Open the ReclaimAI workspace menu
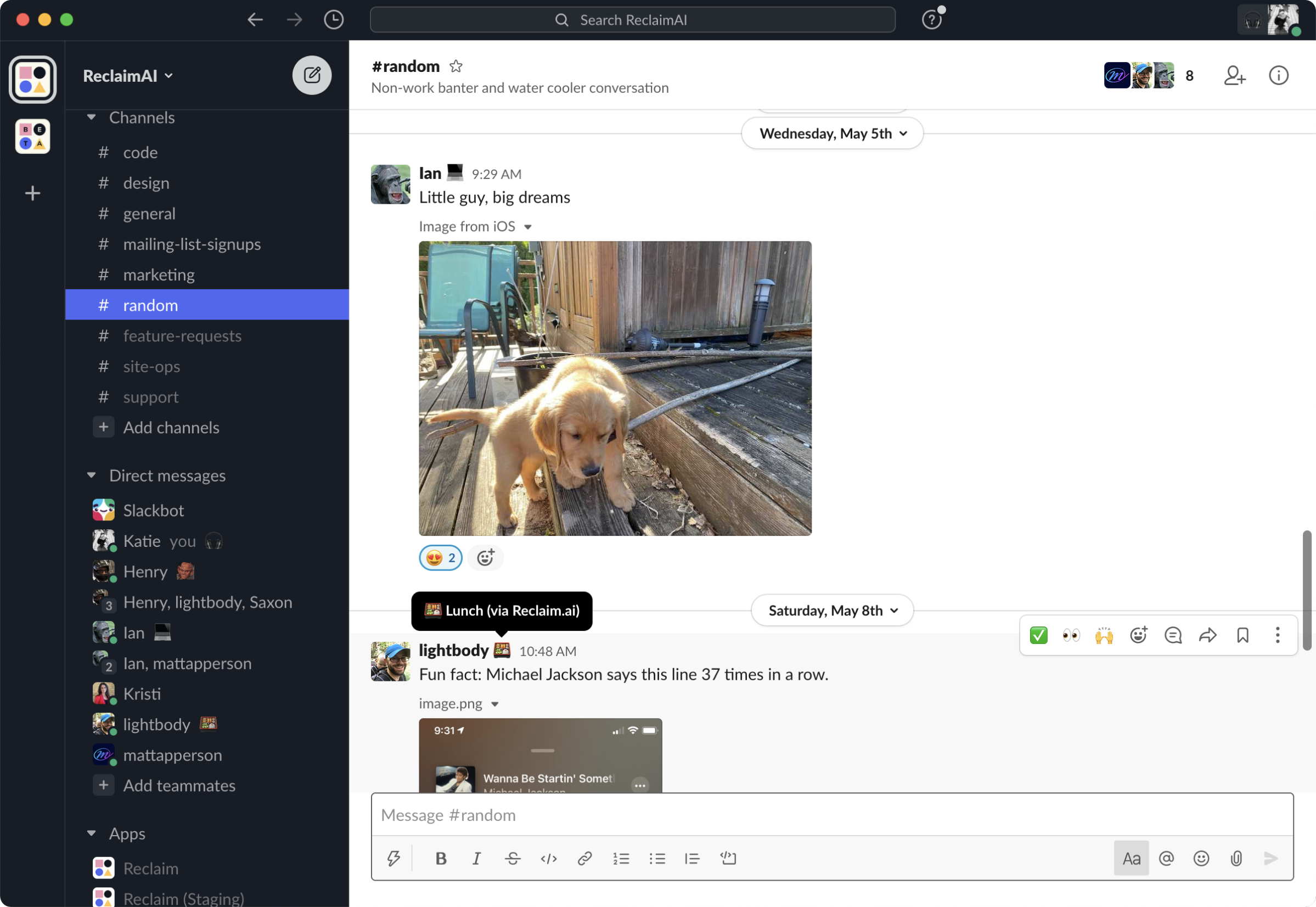Viewport: 1316px width, 907px height. pos(128,76)
